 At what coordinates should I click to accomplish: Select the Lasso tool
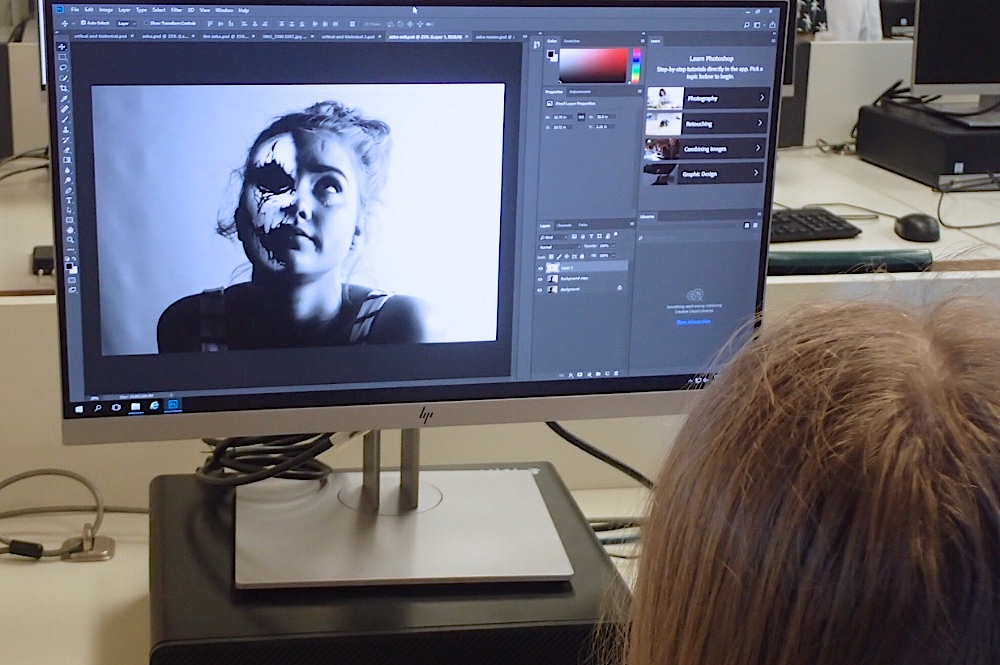pyautogui.click(x=63, y=67)
